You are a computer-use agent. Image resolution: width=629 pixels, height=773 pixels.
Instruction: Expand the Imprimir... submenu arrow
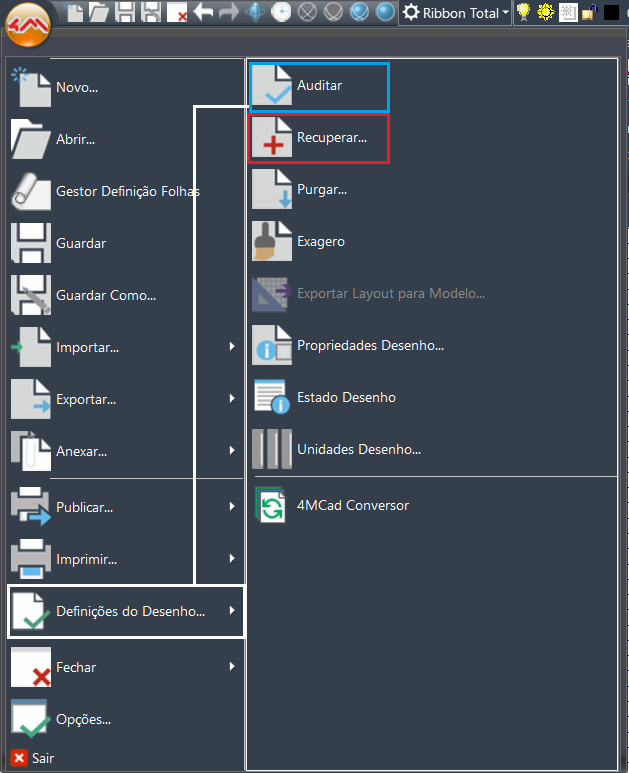click(x=232, y=559)
